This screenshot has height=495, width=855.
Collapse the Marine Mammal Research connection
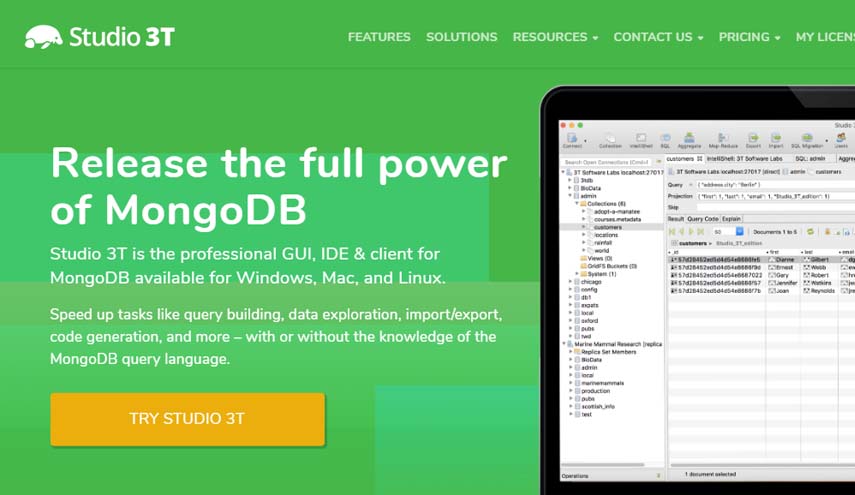coord(564,344)
